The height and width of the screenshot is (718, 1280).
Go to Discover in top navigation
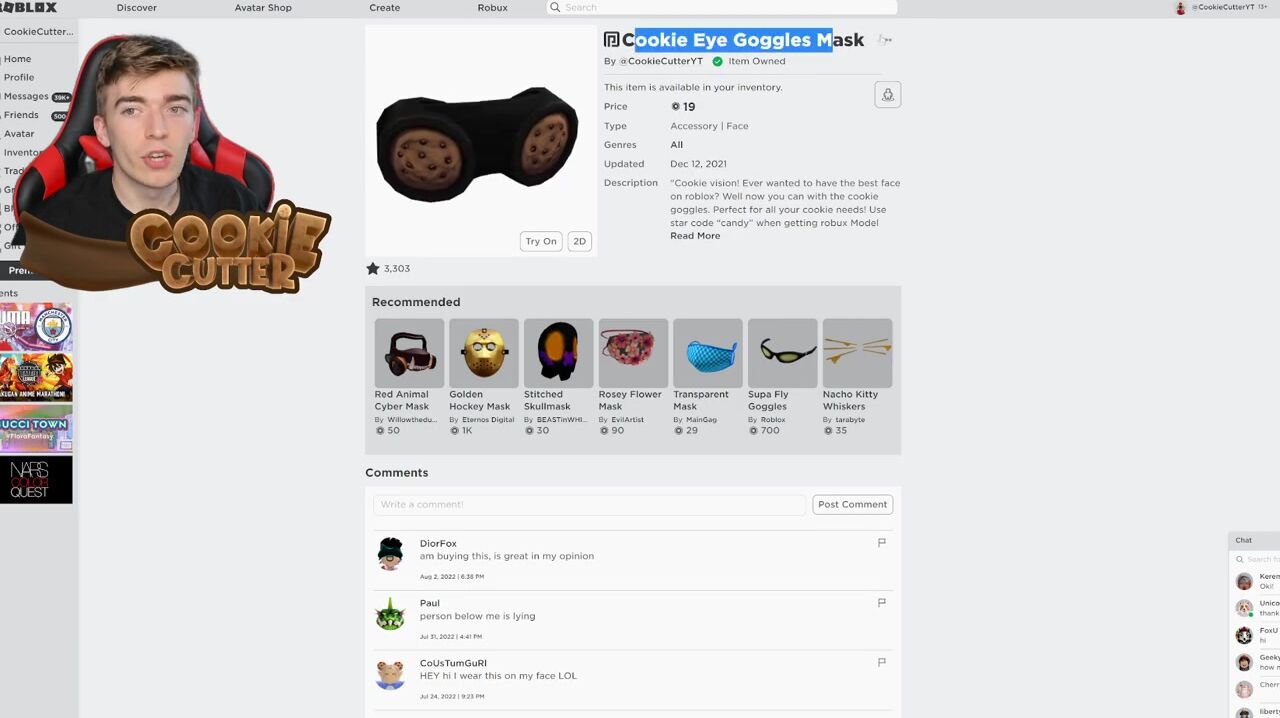[x=137, y=7]
